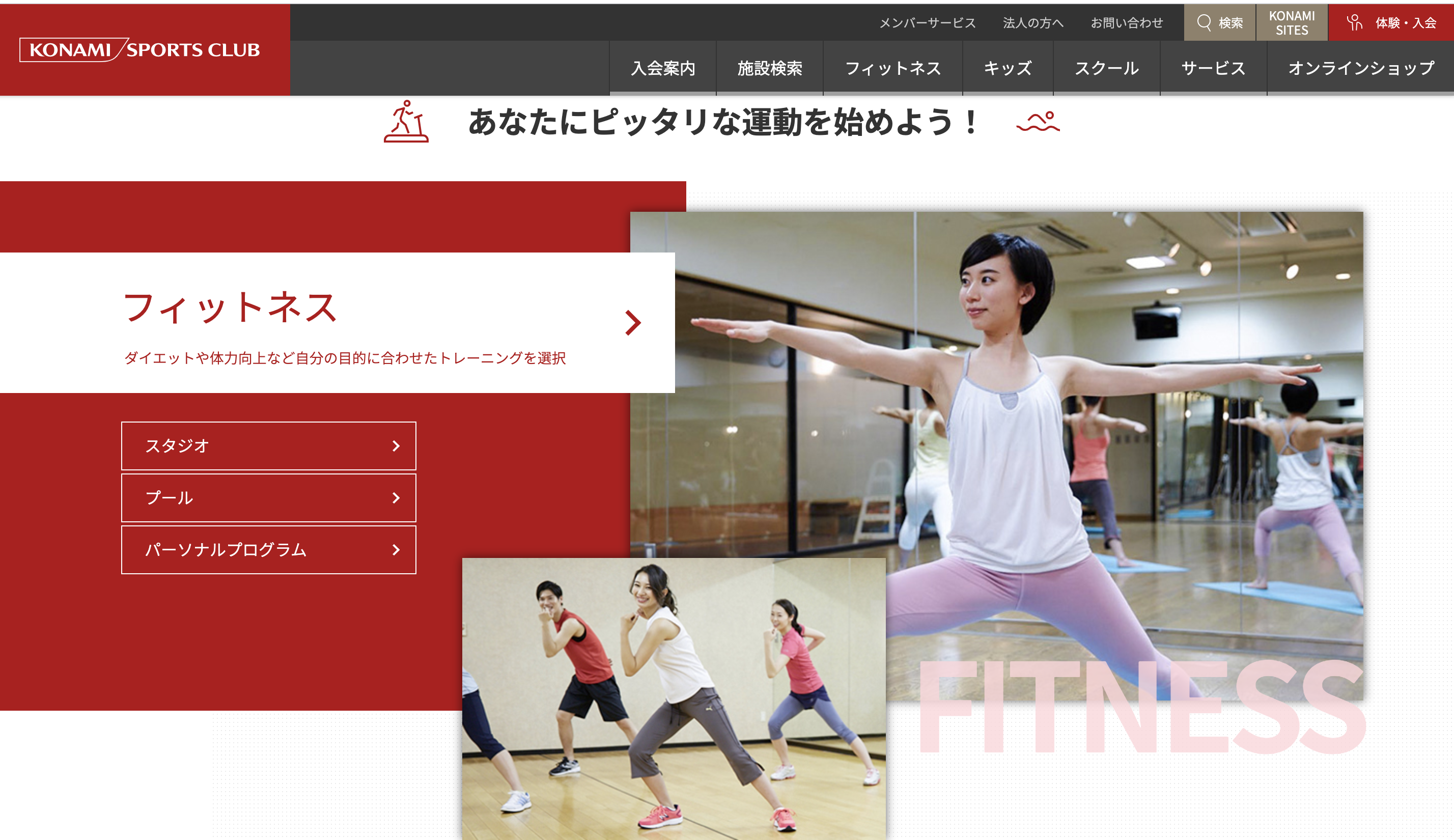
Task: Click the arrow in the スタジオ button
Action: coord(396,445)
